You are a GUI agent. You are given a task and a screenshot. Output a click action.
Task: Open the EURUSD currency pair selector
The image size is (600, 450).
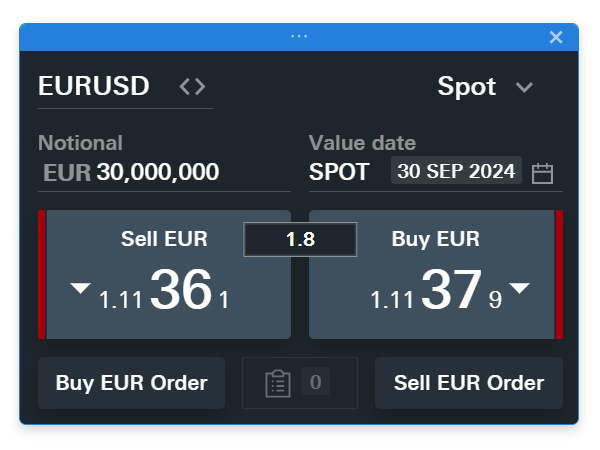pos(94,87)
